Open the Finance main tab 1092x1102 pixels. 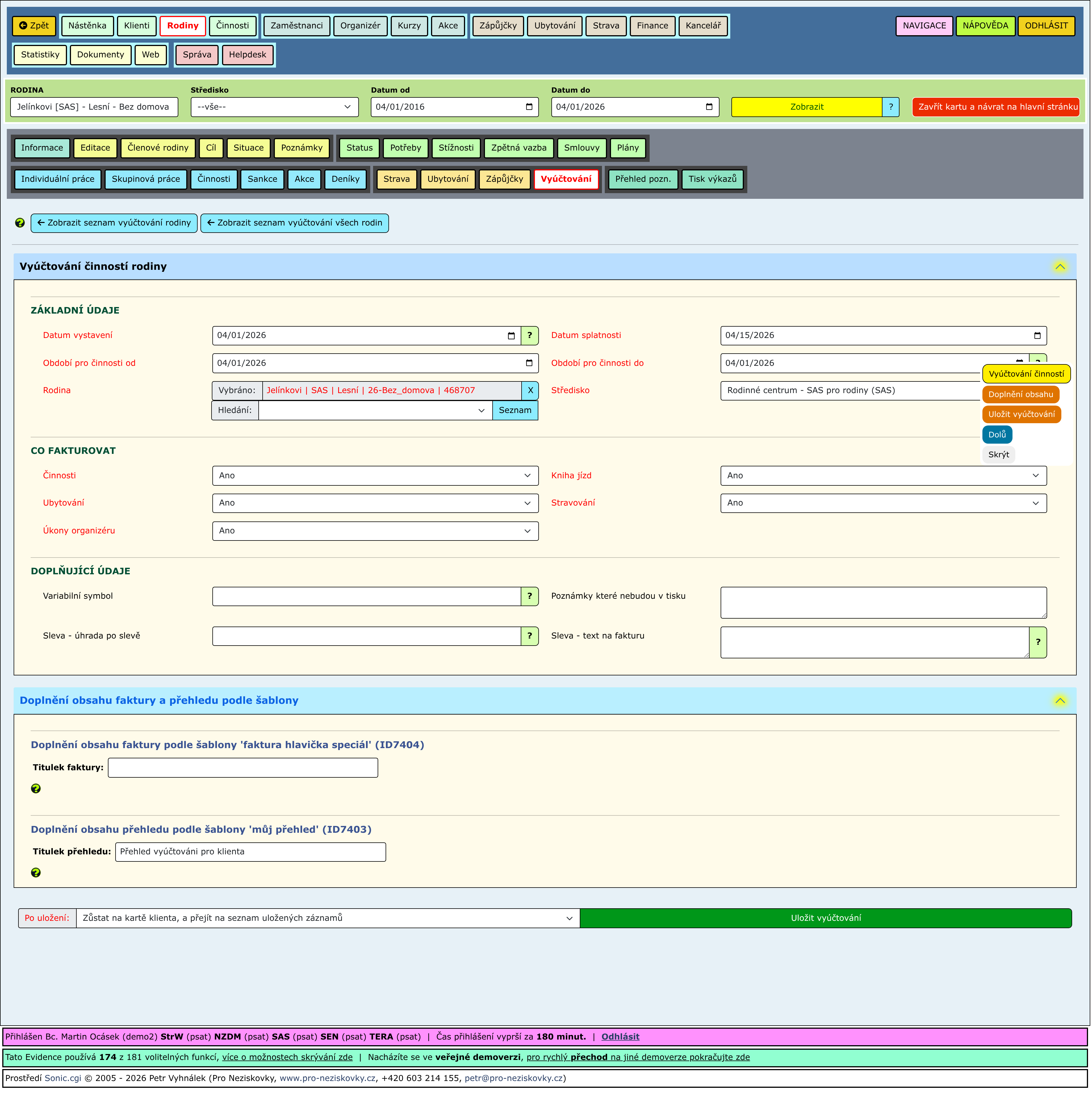coord(653,26)
